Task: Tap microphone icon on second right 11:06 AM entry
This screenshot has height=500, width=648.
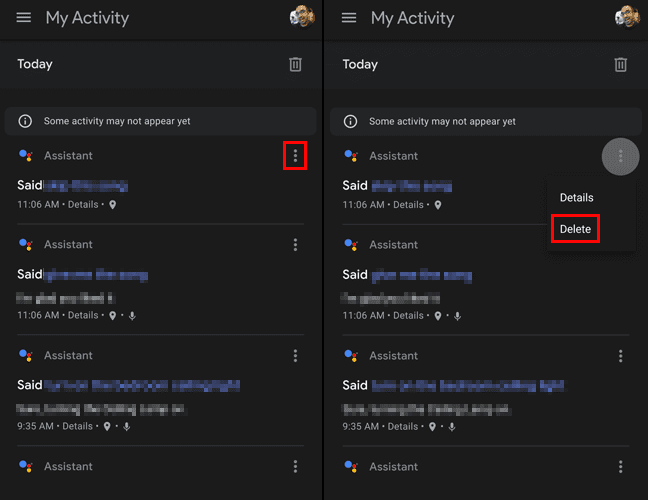Action: (x=457, y=316)
